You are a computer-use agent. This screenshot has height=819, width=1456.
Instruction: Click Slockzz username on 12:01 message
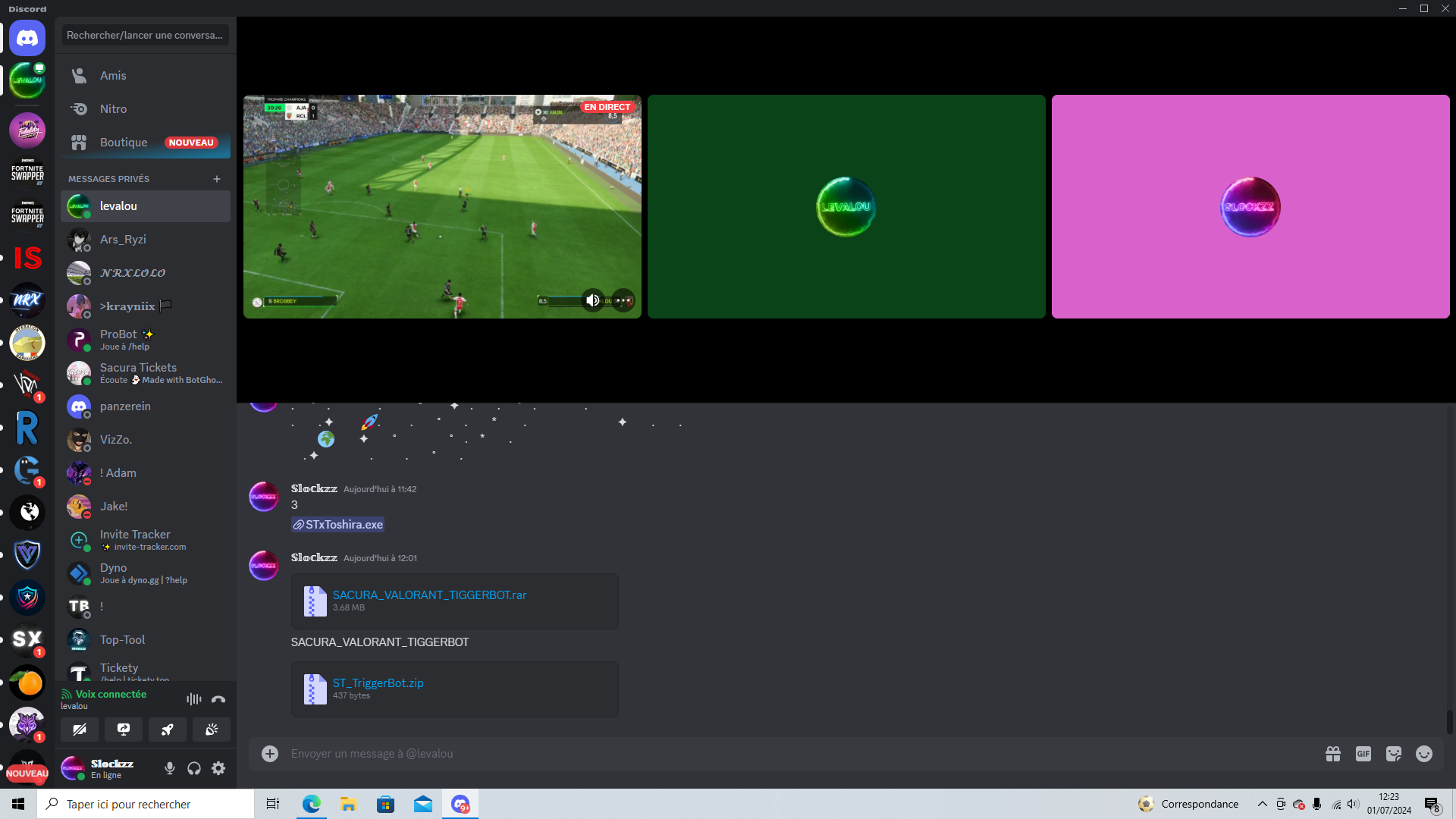click(x=314, y=557)
